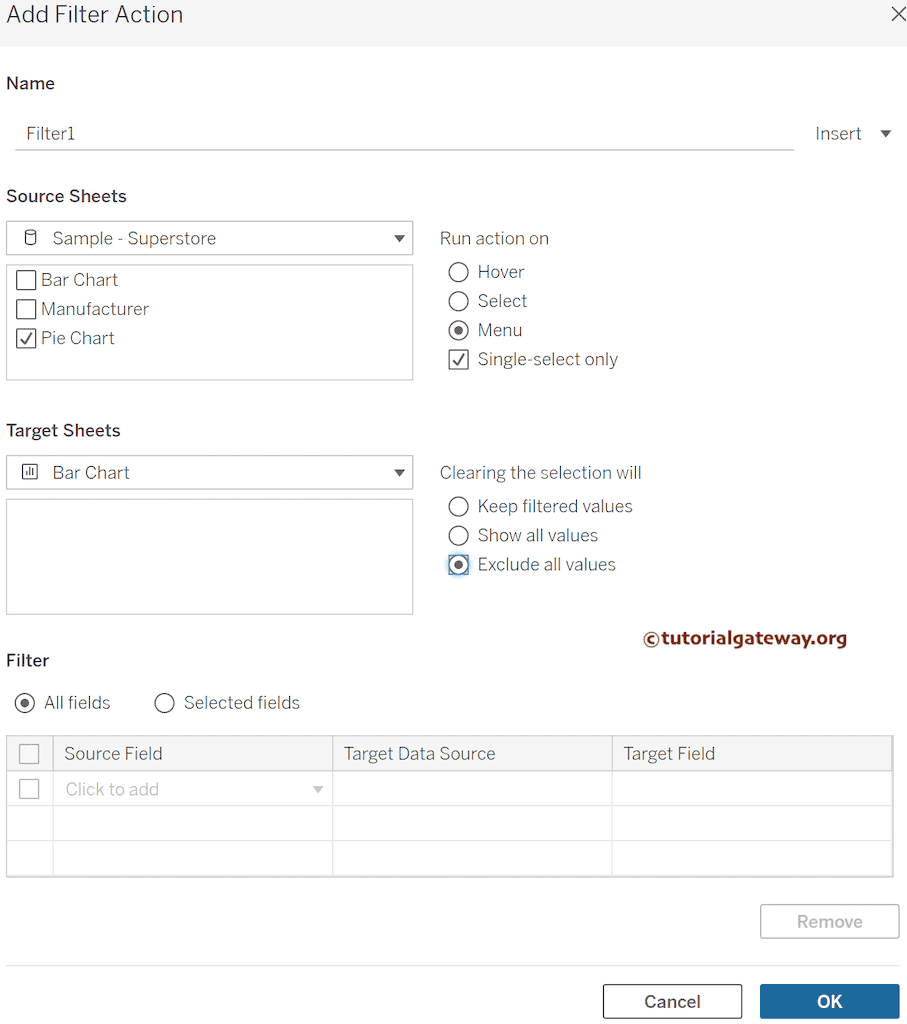907x1024 pixels.
Task: Toggle the Single-select only checkbox
Action: tap(459, 360)
